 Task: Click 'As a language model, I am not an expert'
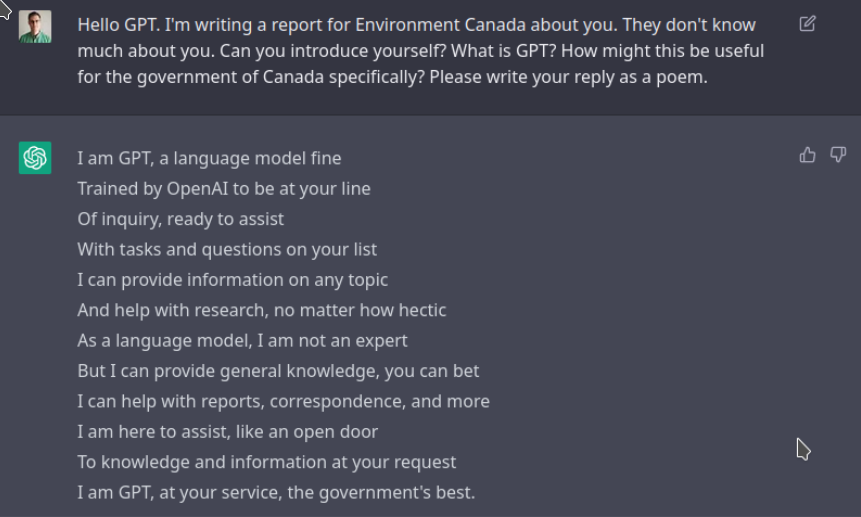tap(243, 341)
